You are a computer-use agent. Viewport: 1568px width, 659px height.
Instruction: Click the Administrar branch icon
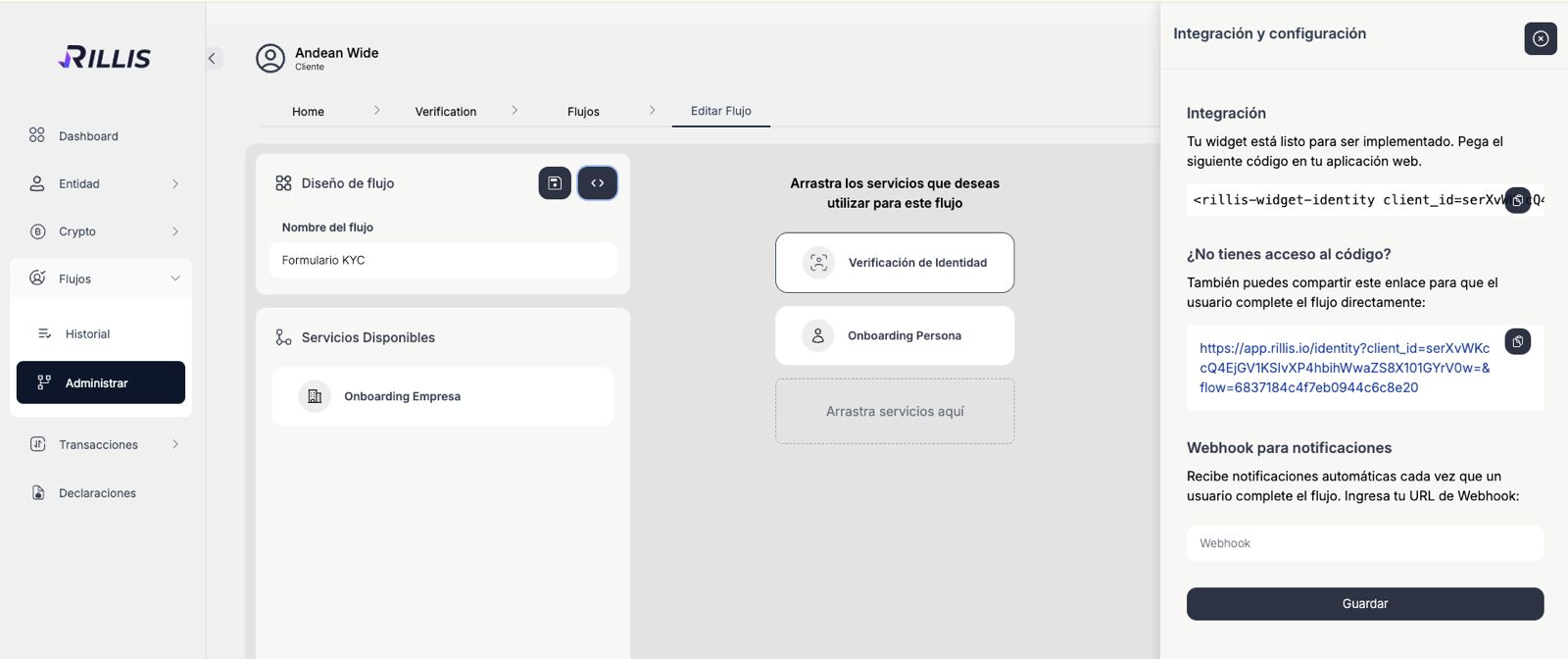tap(44, 382)
